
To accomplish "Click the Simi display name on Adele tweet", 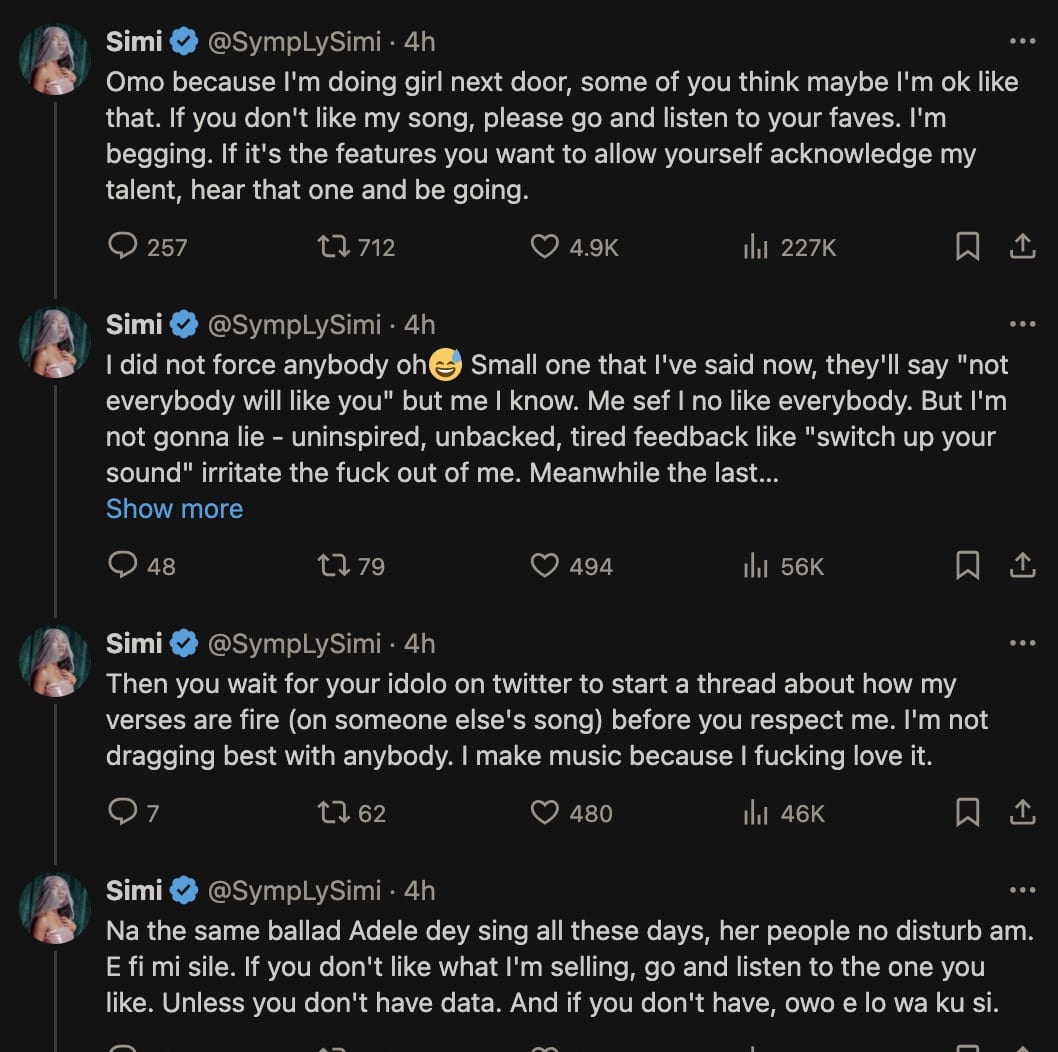I will (134, 891).
